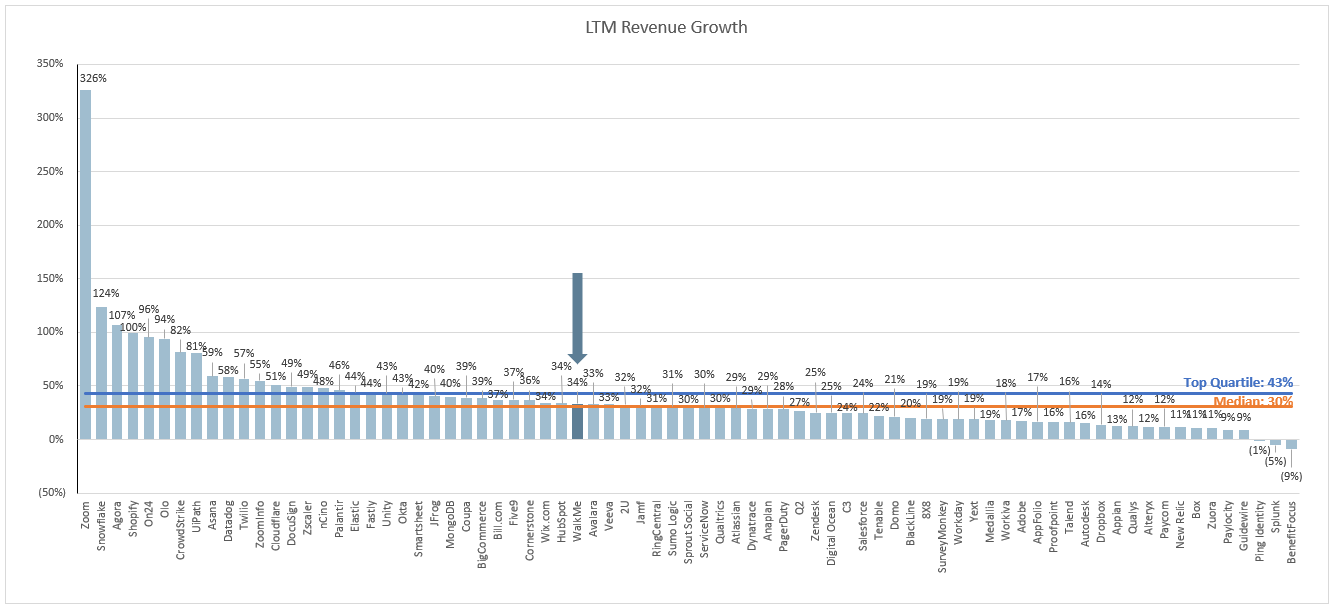Select the Adobe bar
1334x608 pixels.
[1021, 430]
